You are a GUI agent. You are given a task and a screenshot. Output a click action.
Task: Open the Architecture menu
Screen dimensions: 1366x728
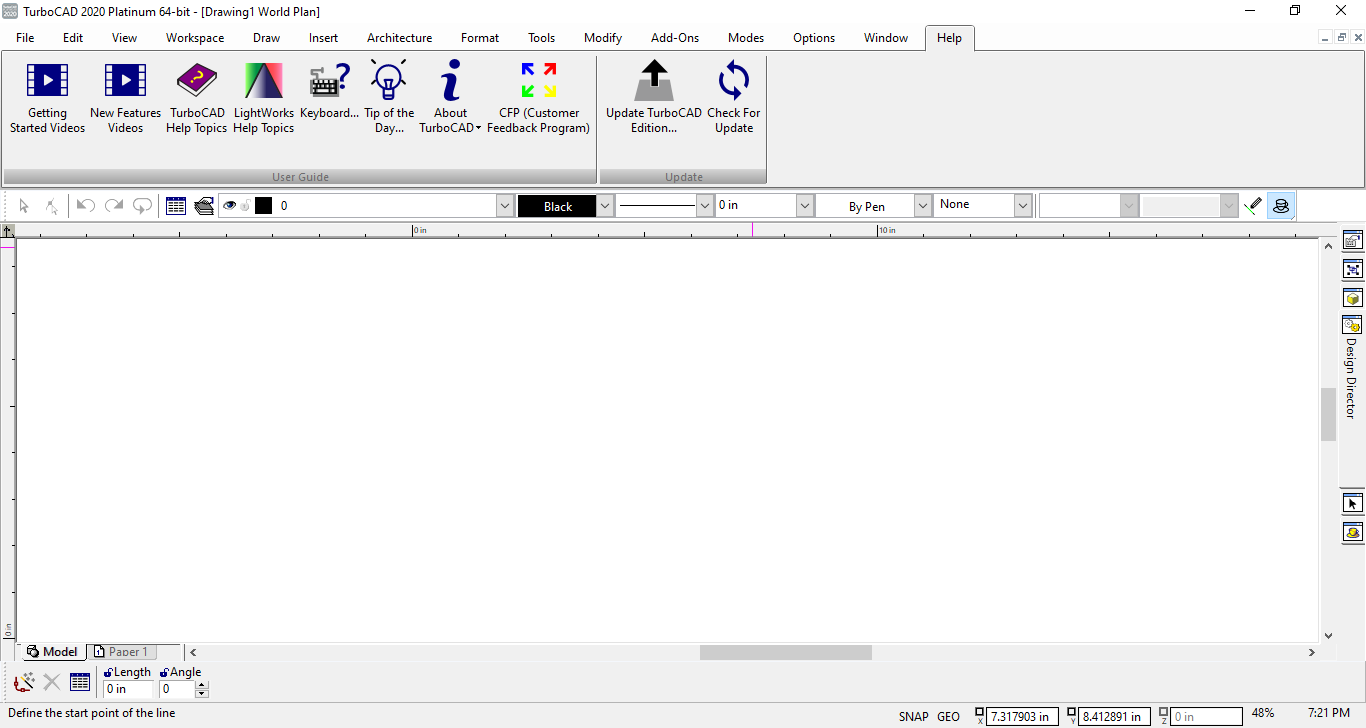(400, 38)
